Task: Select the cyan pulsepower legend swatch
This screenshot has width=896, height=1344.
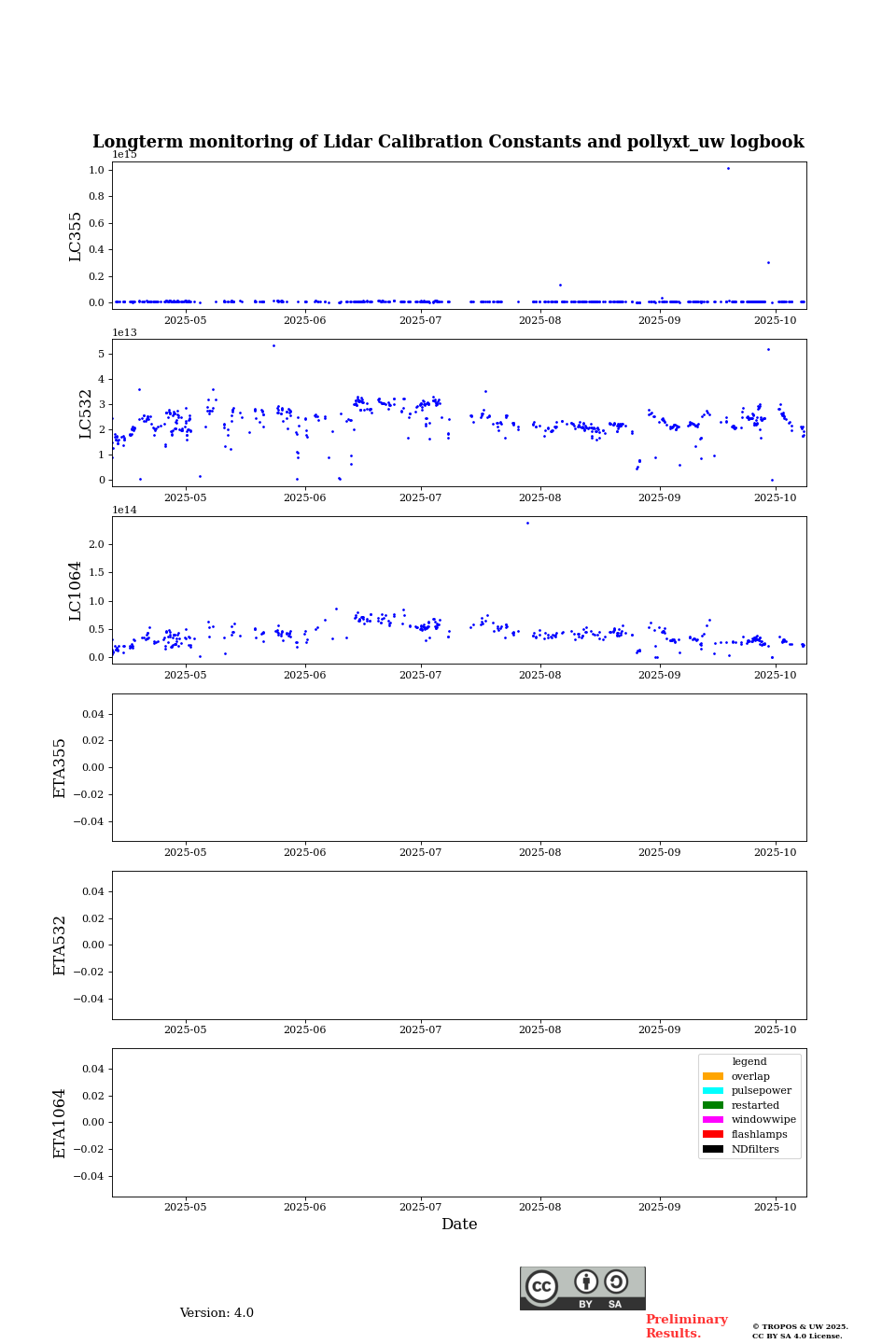Action: pos(713,1091)
